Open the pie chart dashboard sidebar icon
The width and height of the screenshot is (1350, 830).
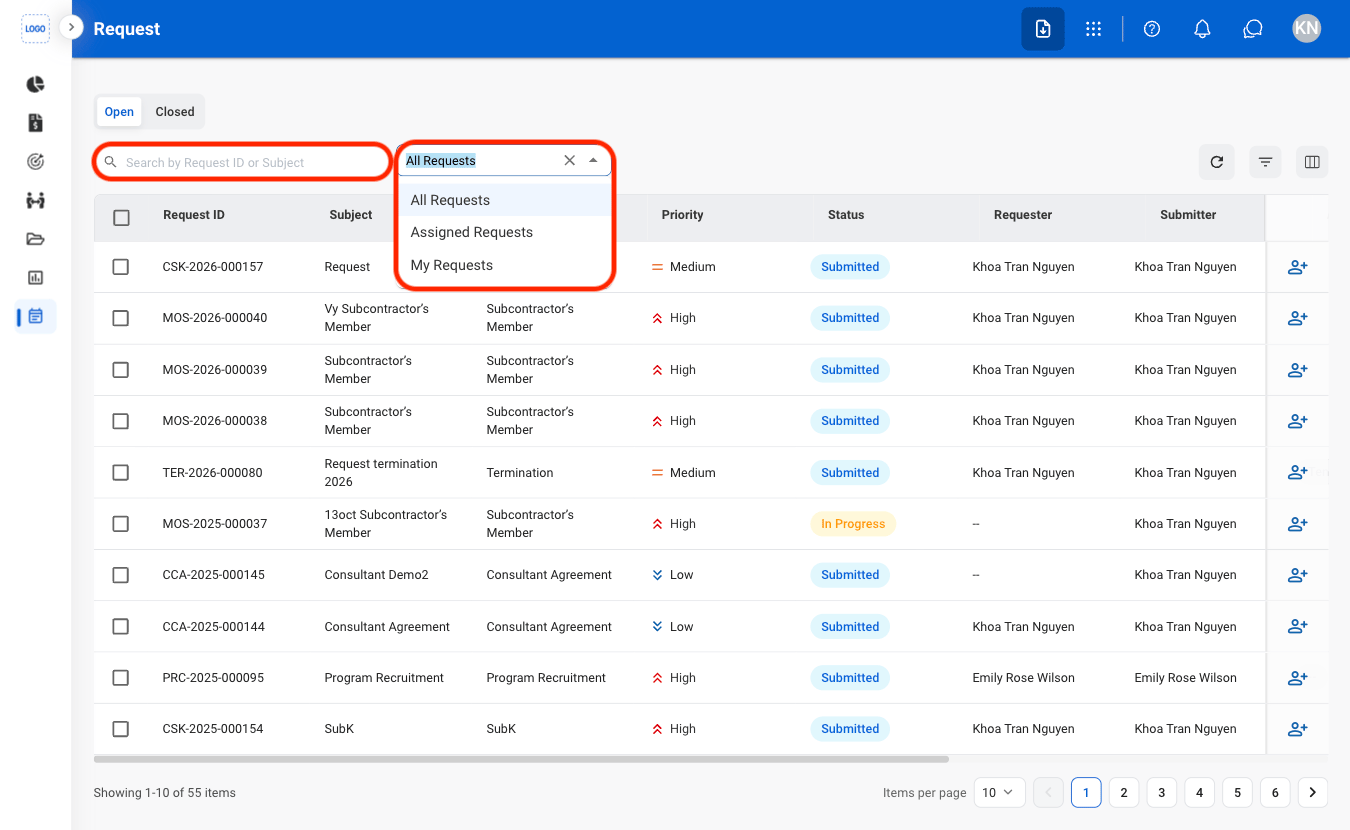point(35,84)
